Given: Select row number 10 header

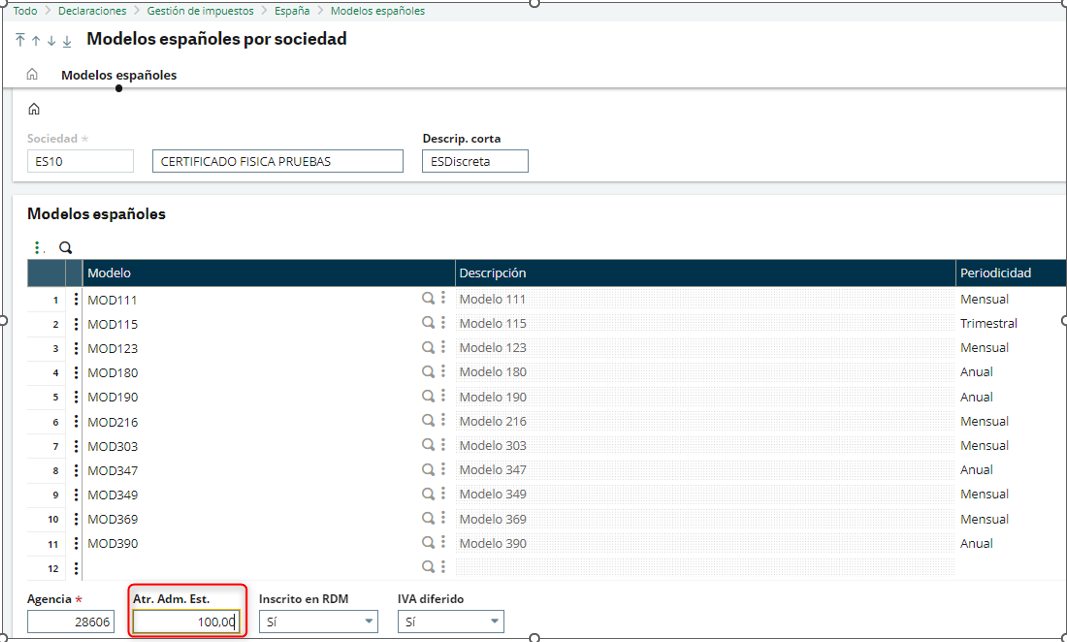Looking at the screenshot, I should [46, 519].
